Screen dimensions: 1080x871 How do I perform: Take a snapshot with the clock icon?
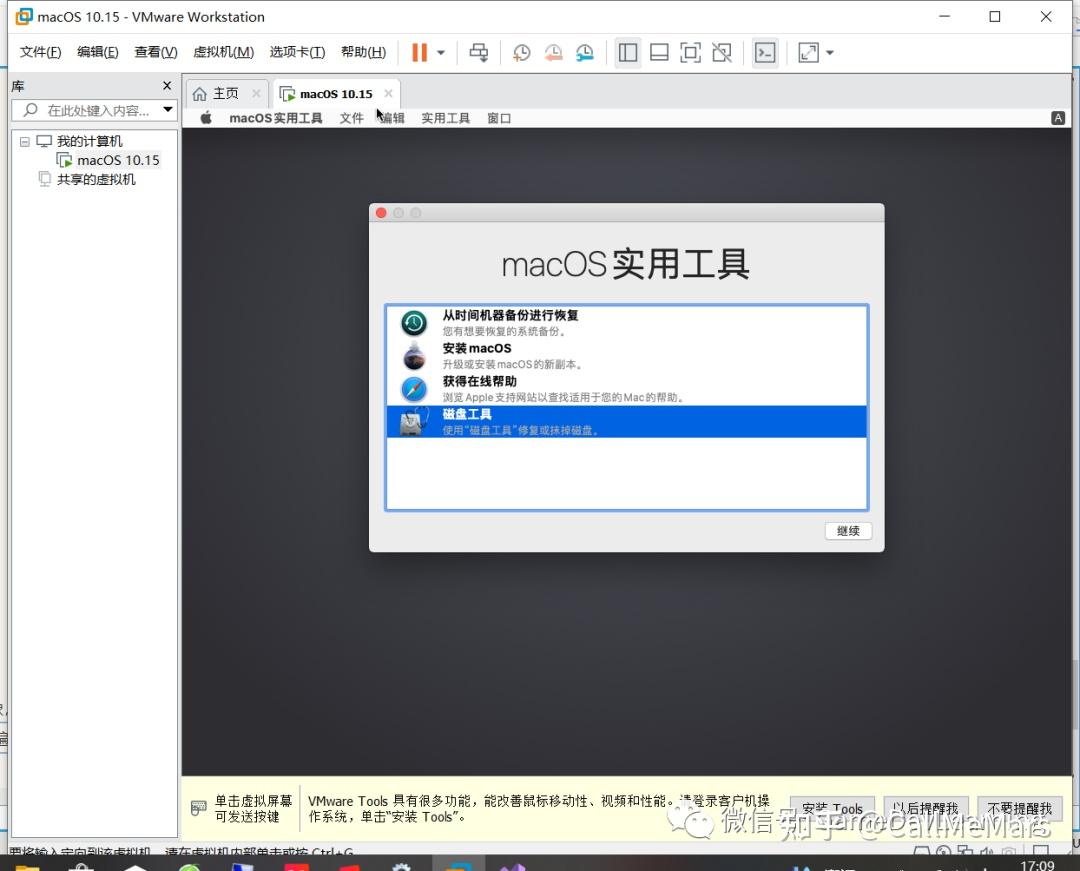click(521, 52)
